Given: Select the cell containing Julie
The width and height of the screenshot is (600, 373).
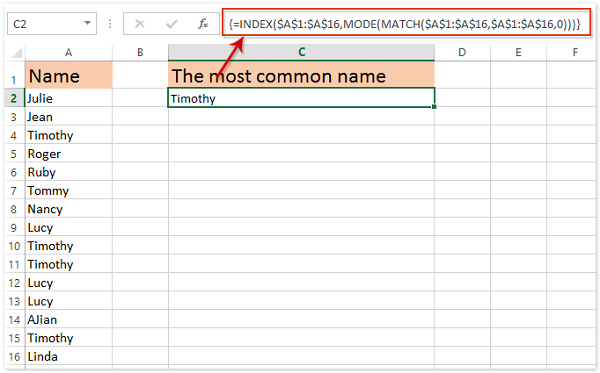Looking at the screenshot, I should tap(69, 98).
